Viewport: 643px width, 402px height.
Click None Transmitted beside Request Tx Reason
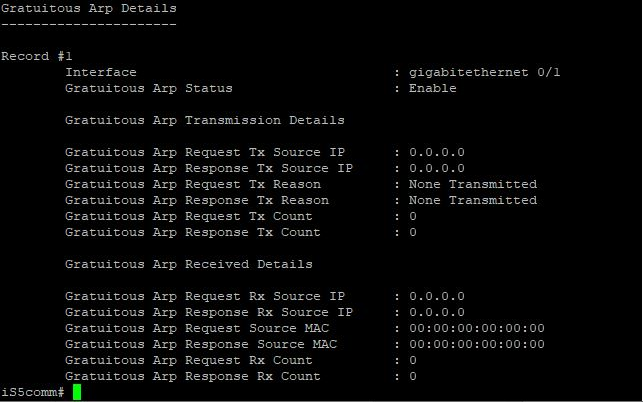pos(473,184)
